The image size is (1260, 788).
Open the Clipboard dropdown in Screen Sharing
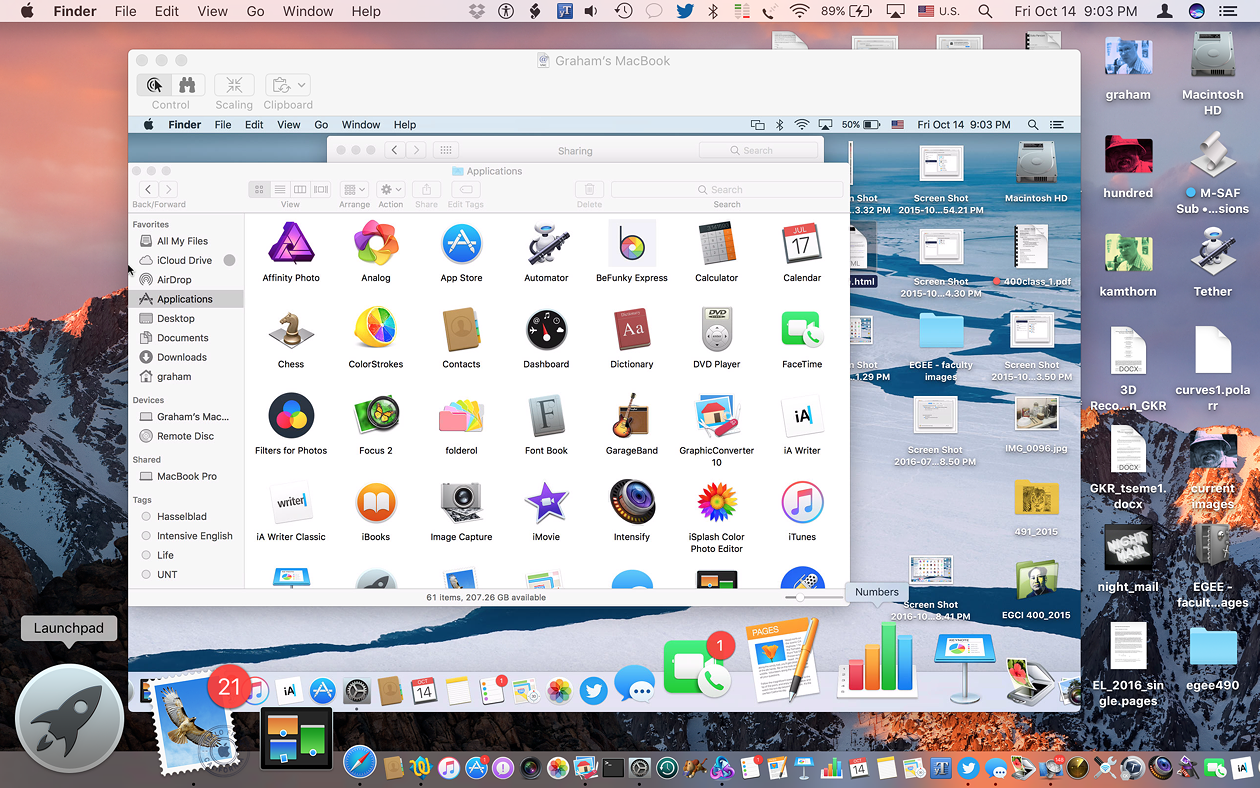tap(288, 86)
